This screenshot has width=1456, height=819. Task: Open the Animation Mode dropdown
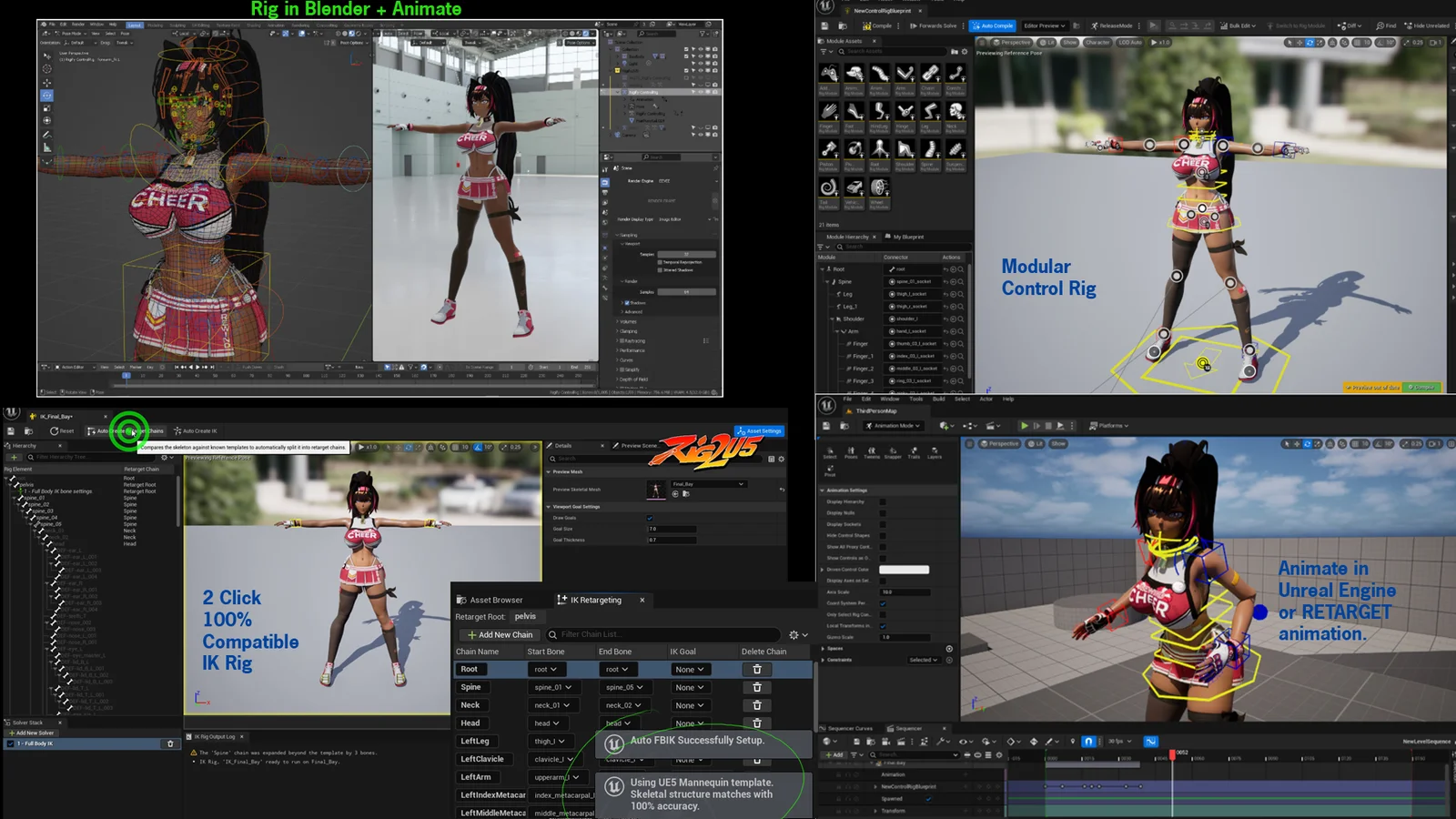pos(892,426)
